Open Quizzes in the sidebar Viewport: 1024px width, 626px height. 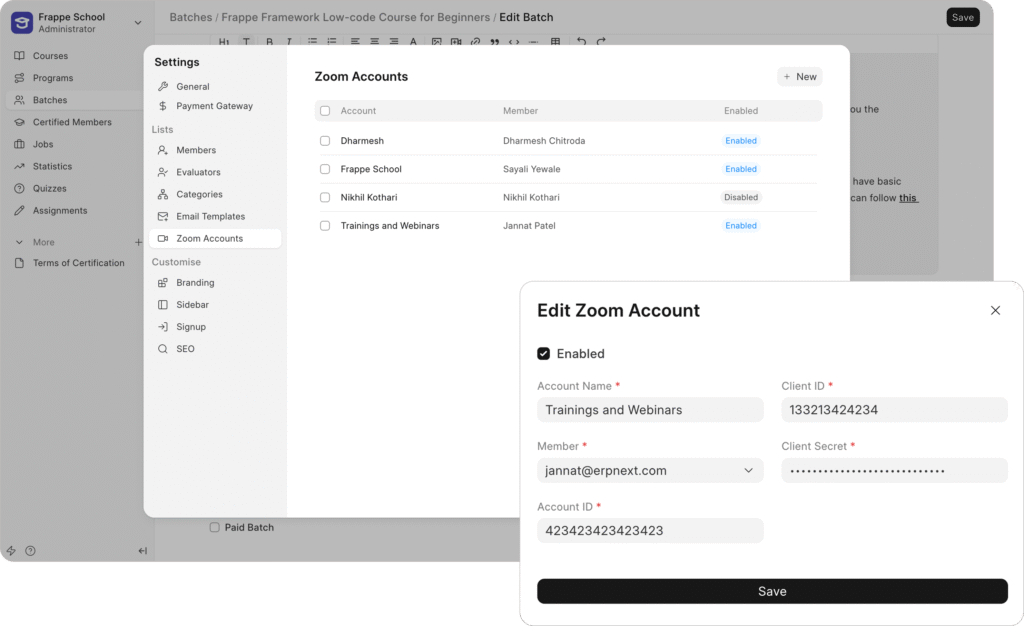(x=50, y=189)
